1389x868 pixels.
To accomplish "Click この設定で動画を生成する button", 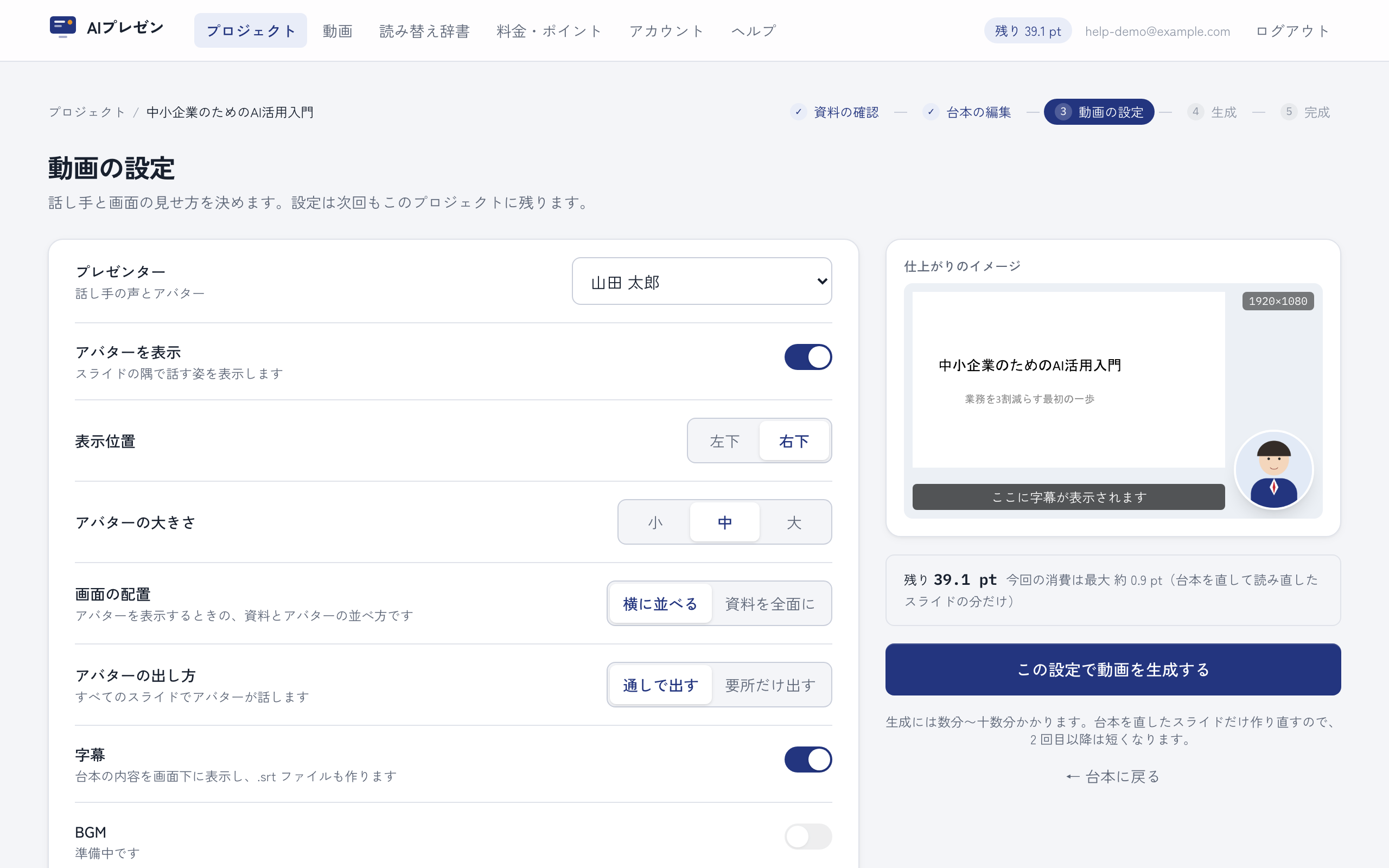I will pos(1113,669).
